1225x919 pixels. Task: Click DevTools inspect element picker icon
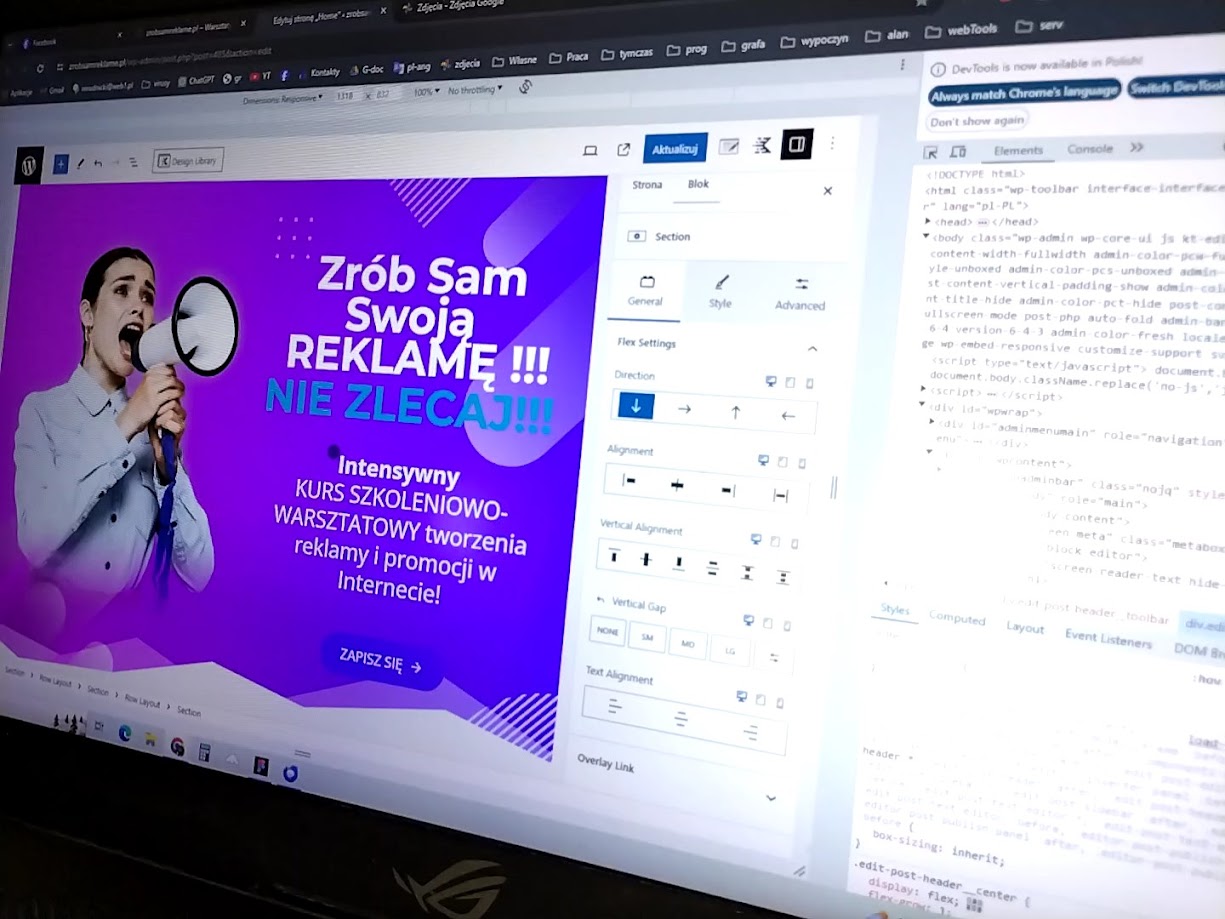click(x=930, y=152)
